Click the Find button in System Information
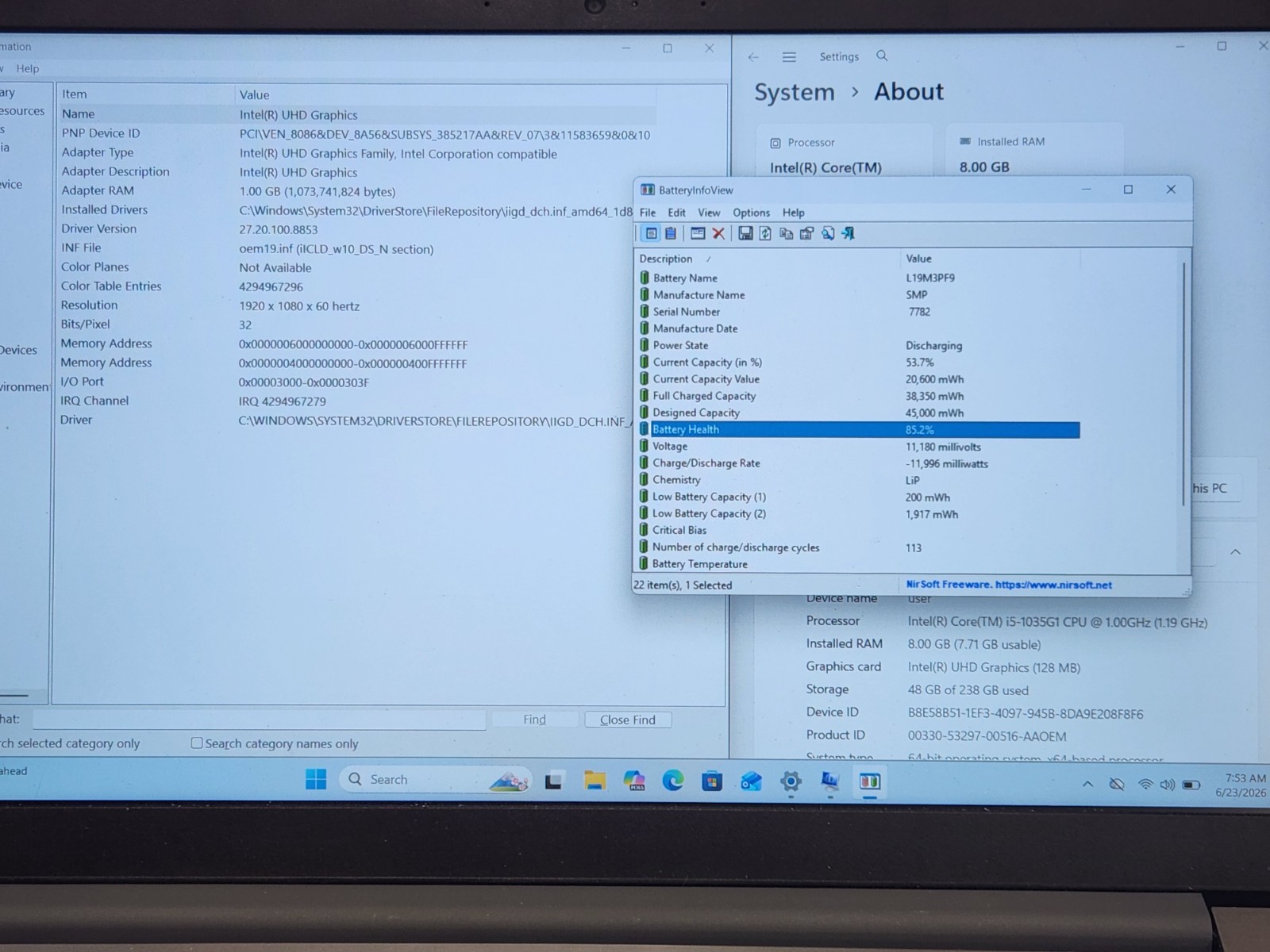1270x952 pixels. (x=534, y=720)
